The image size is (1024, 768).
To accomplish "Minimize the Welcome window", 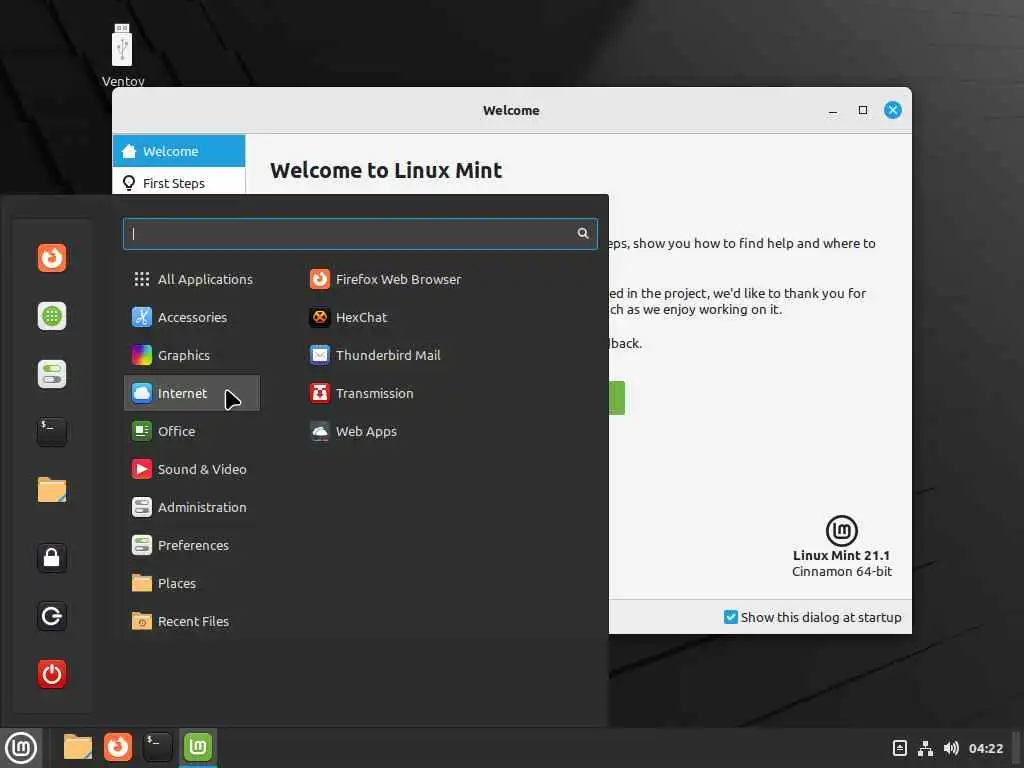I will [833, 110].
